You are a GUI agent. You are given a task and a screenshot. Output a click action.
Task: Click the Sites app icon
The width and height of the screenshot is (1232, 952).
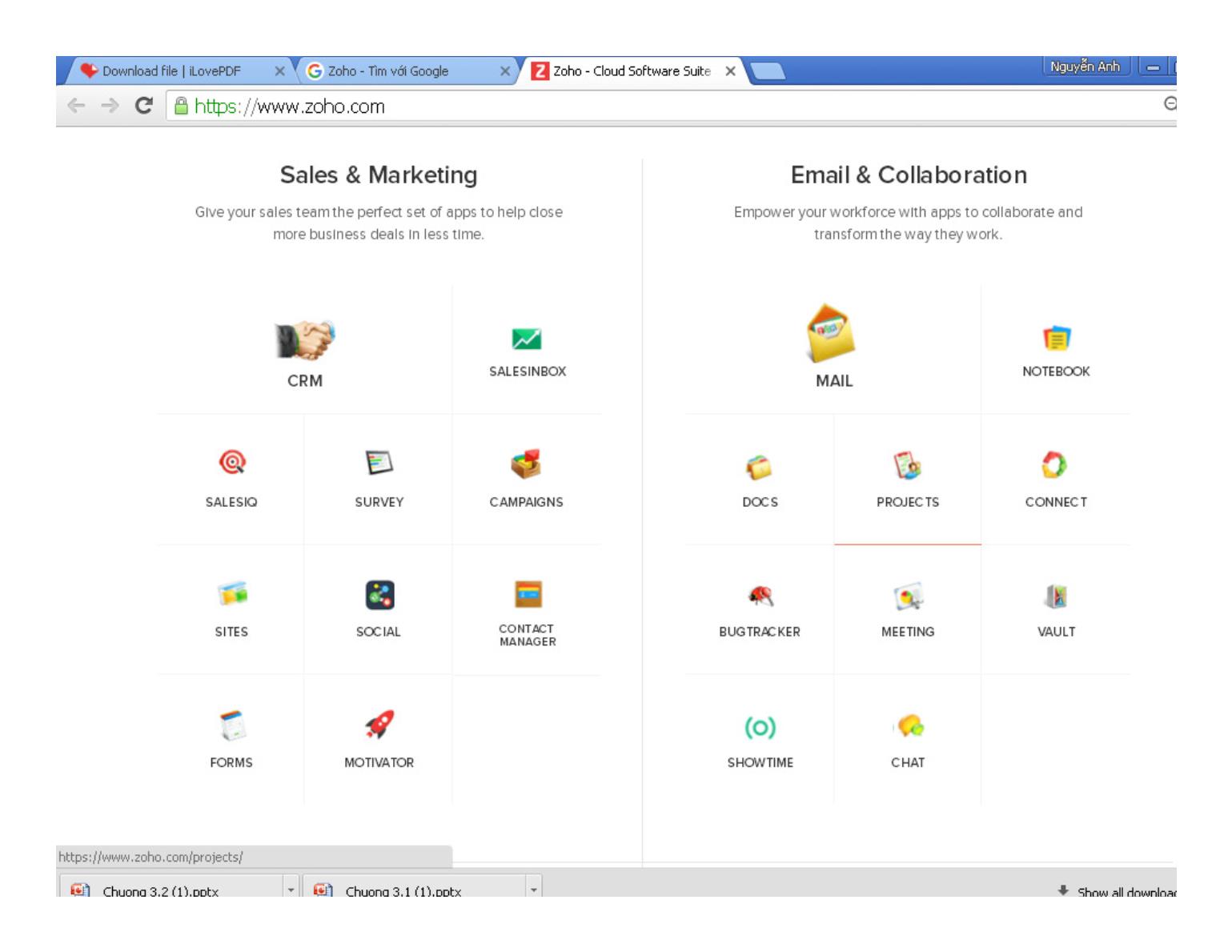click(x=232, y=593)
